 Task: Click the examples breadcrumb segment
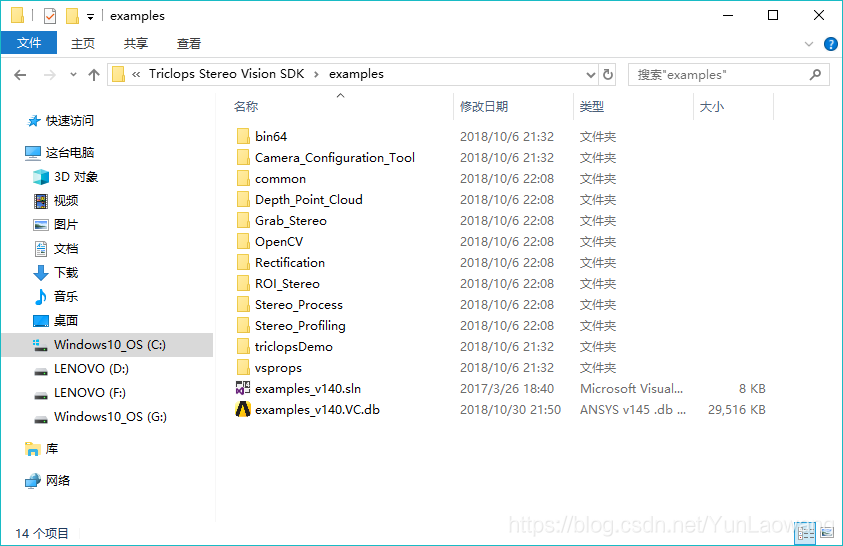point(356,74)
